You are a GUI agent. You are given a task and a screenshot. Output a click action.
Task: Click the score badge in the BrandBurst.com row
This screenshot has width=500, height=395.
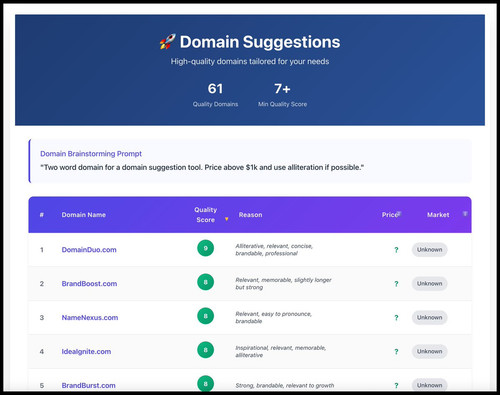205,383
